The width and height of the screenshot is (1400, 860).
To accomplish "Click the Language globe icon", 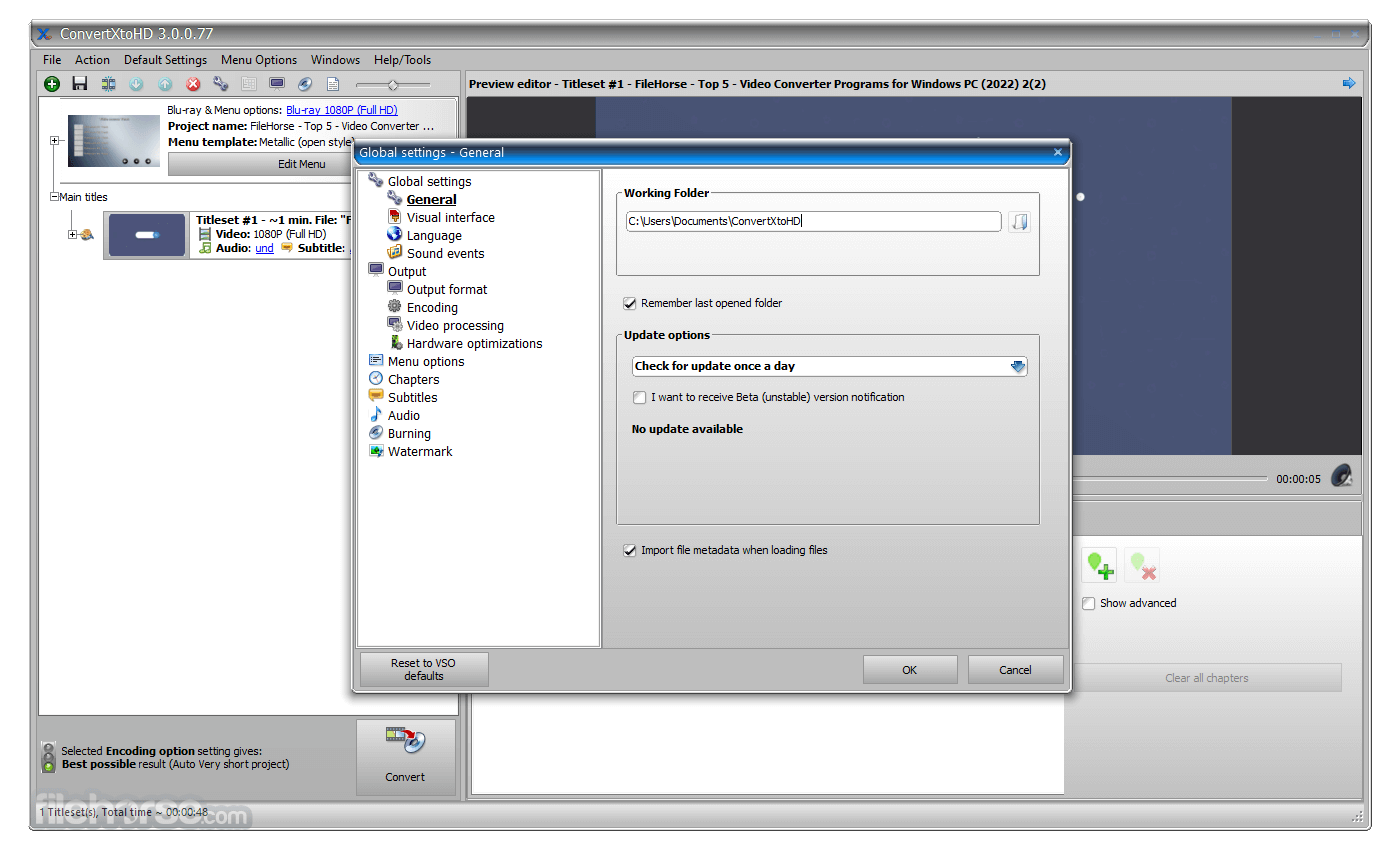I will point(394,235).
